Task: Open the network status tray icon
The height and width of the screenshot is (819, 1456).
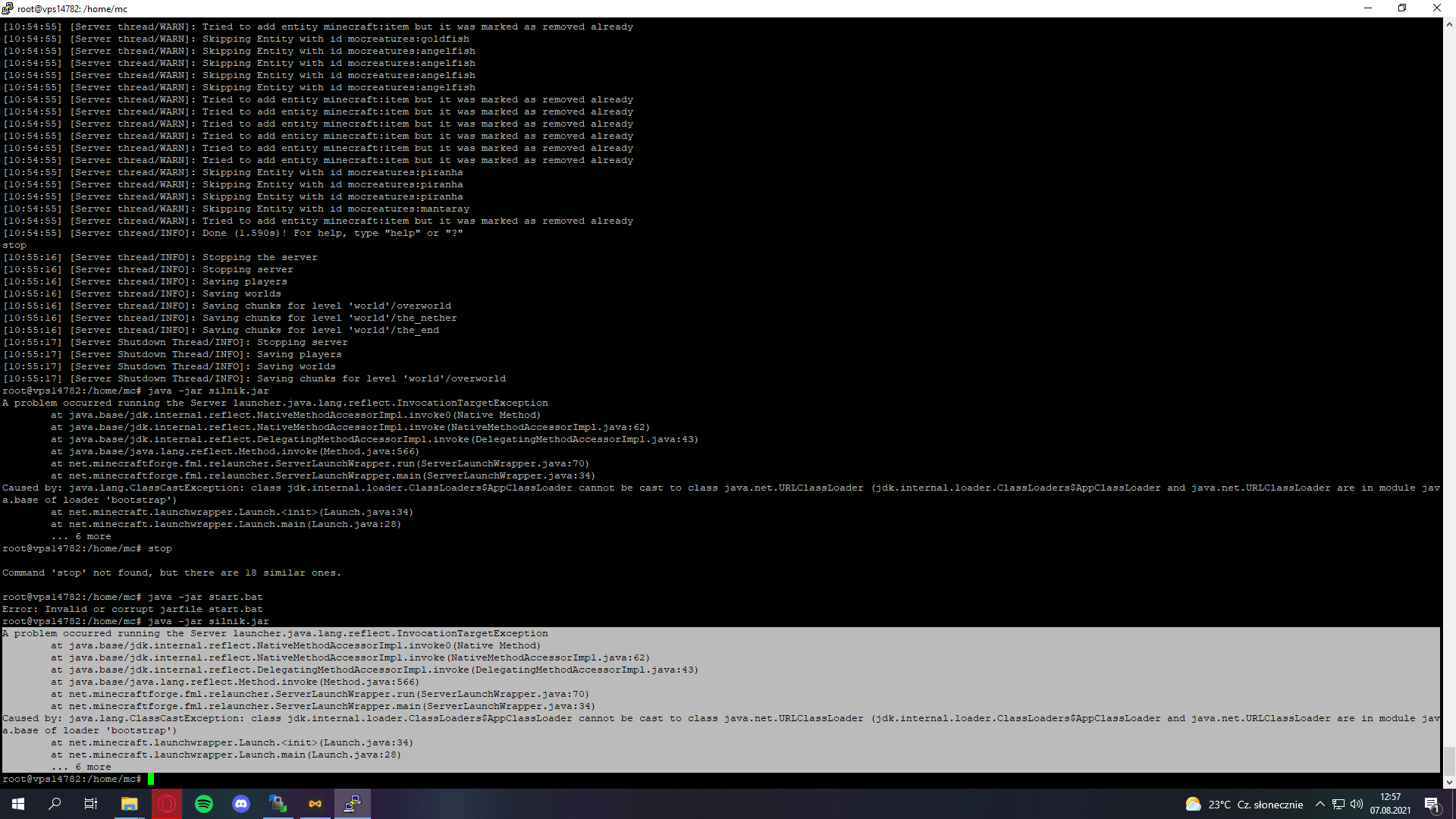Action: pos(1338,804)
